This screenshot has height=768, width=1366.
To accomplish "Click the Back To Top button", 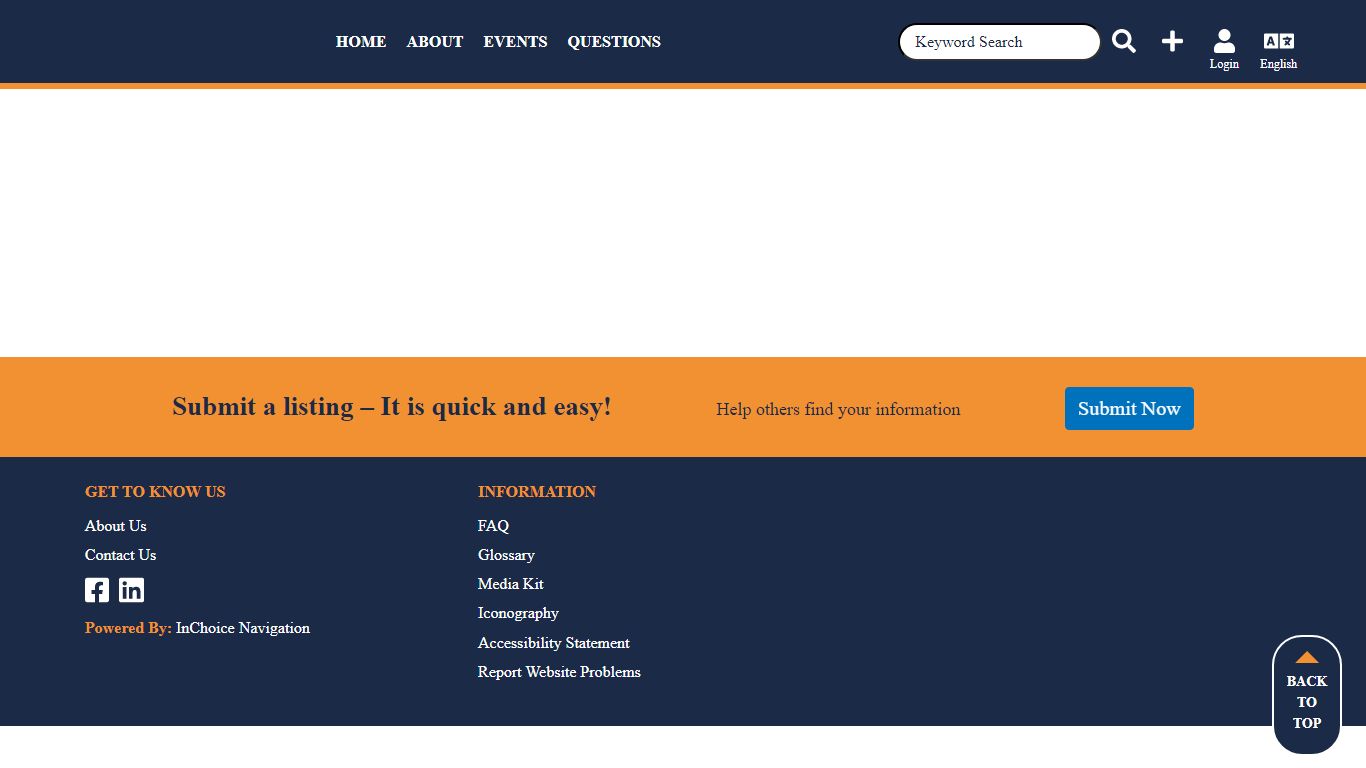I will click(x=1307, y=695).
